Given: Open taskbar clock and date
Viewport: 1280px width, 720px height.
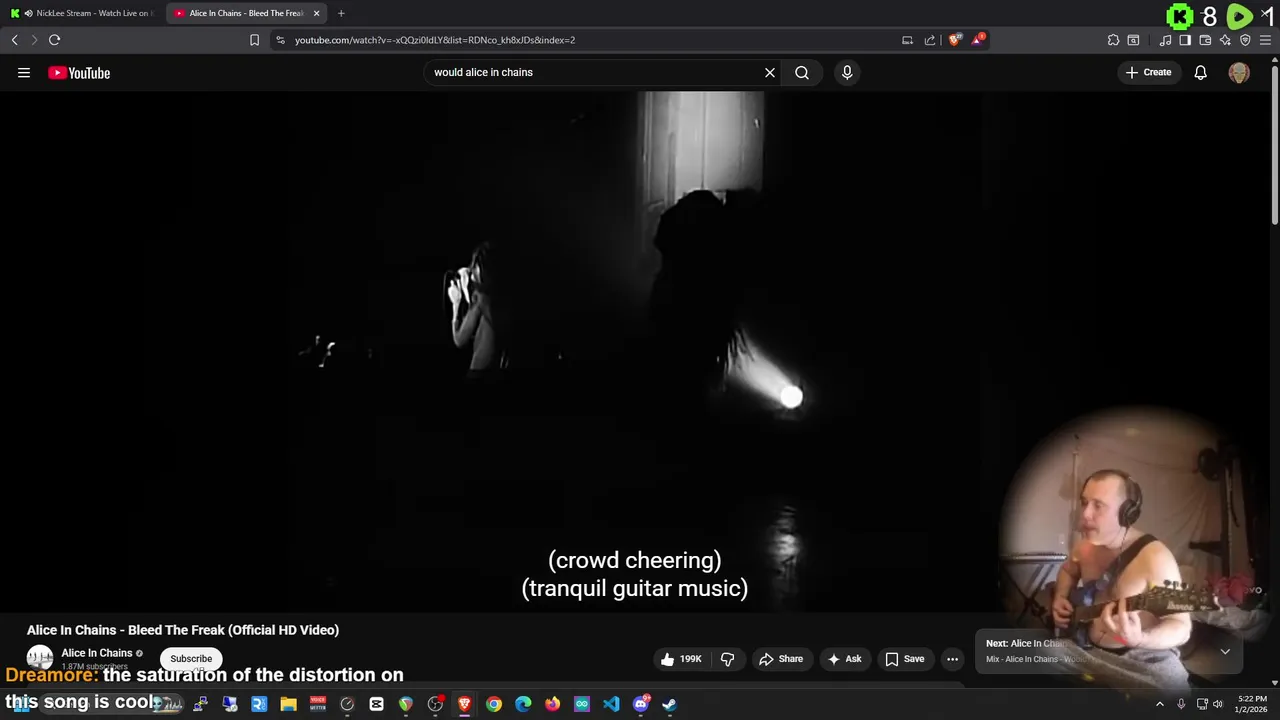Looking at the screenshot, I should pos(1252,704).
